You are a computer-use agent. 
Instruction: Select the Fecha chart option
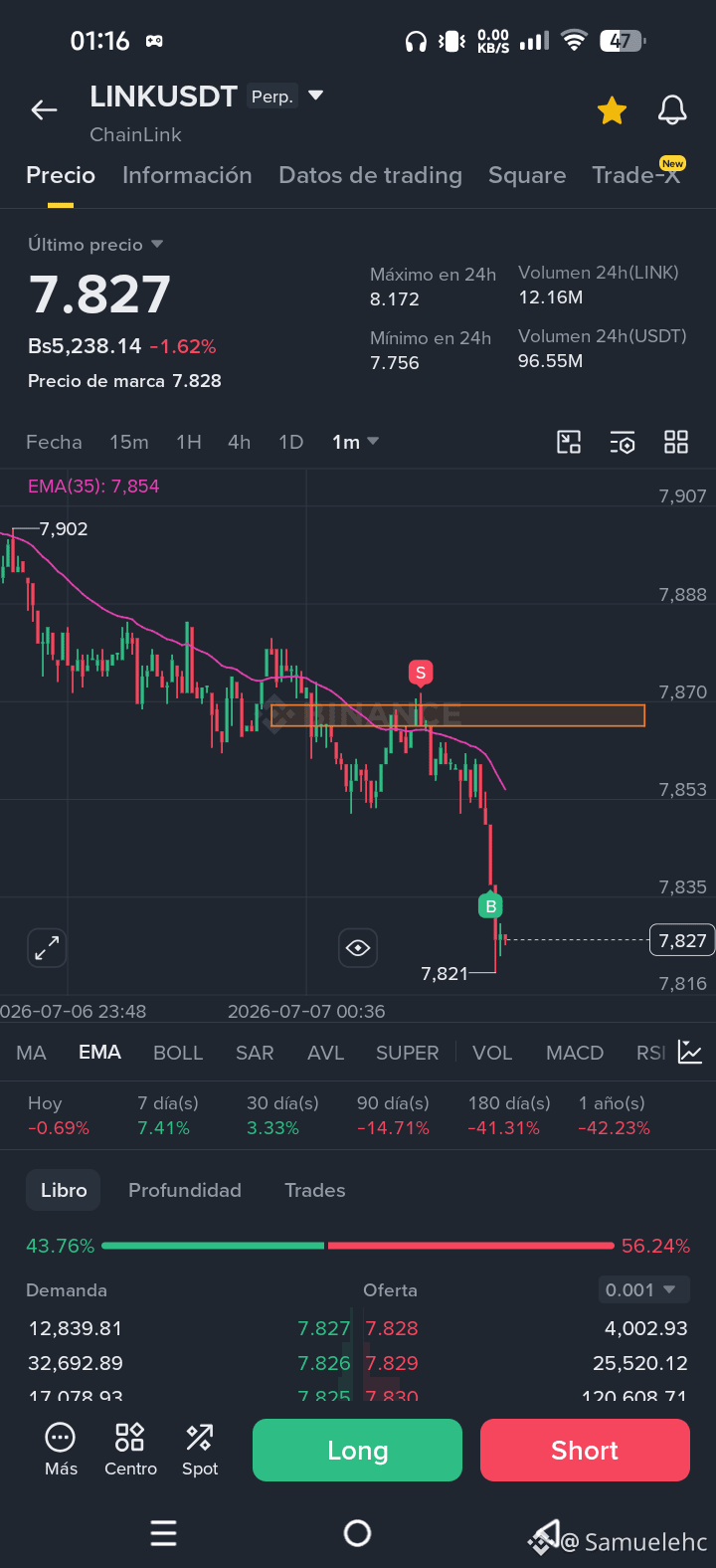coord(54,442)
